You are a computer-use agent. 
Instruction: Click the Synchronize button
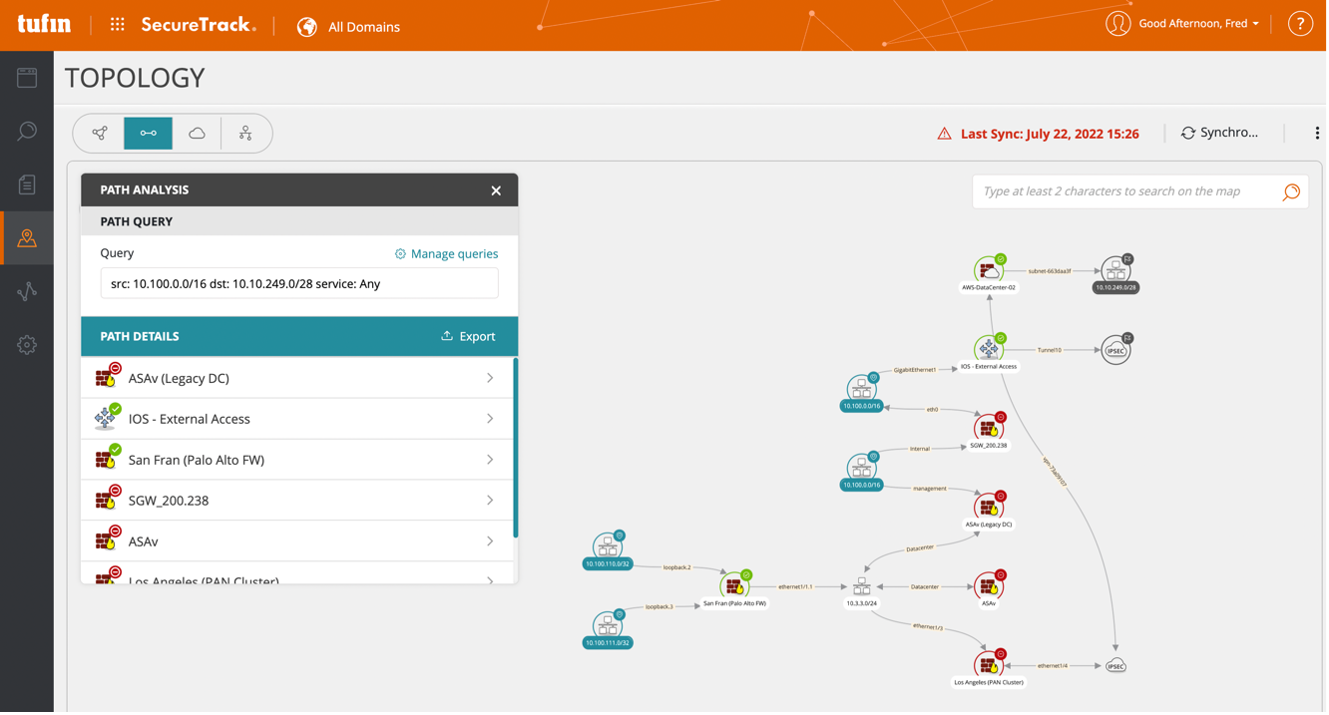coord(1219,133)
